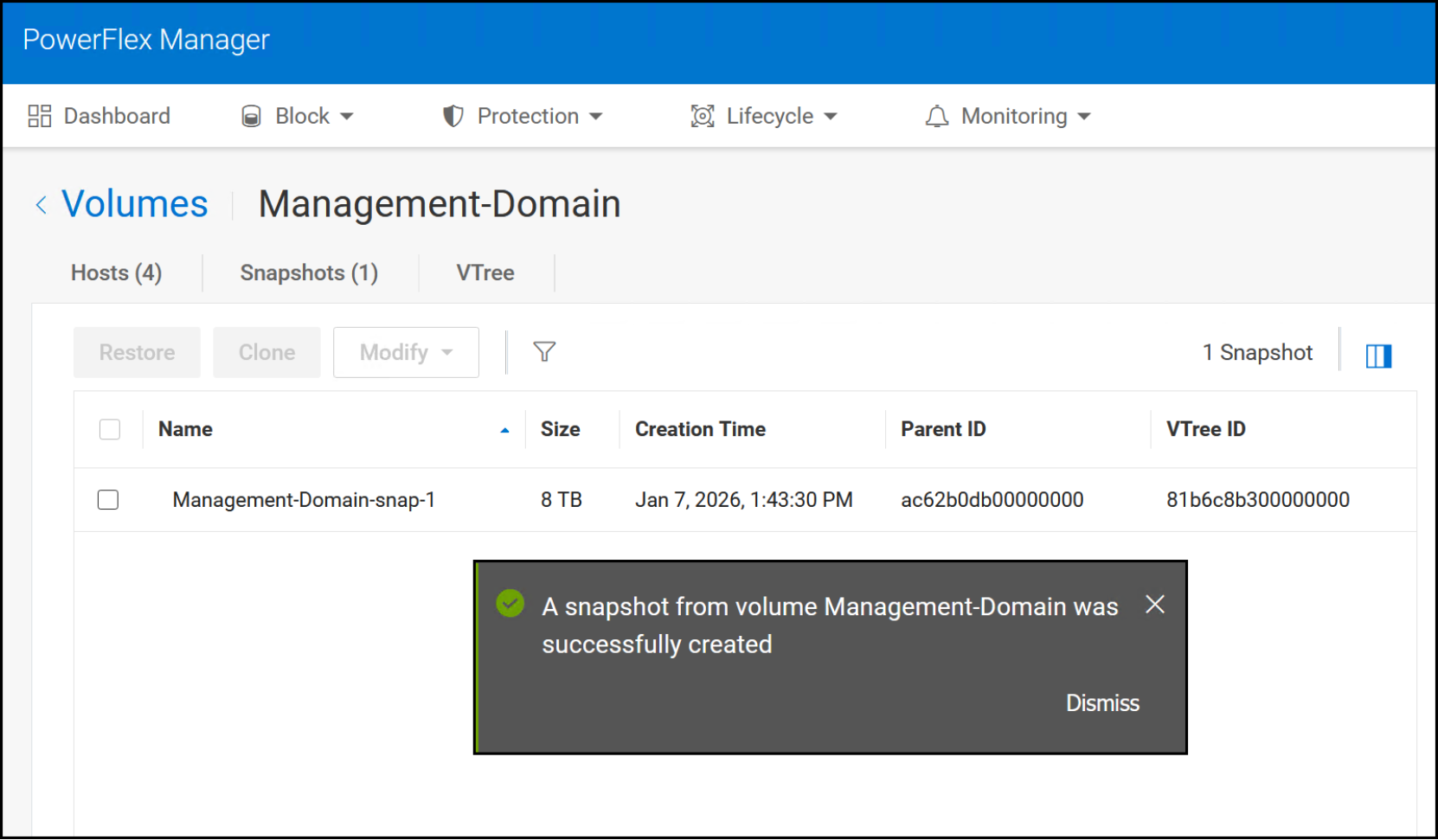
Task: Click the back chevron beside Volumes
Action: 41,205
